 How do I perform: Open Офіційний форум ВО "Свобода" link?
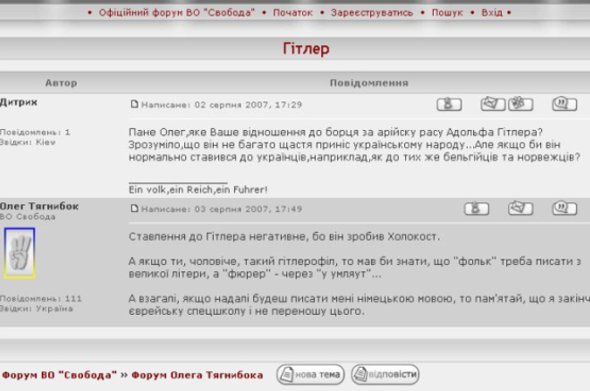[176, 13]
